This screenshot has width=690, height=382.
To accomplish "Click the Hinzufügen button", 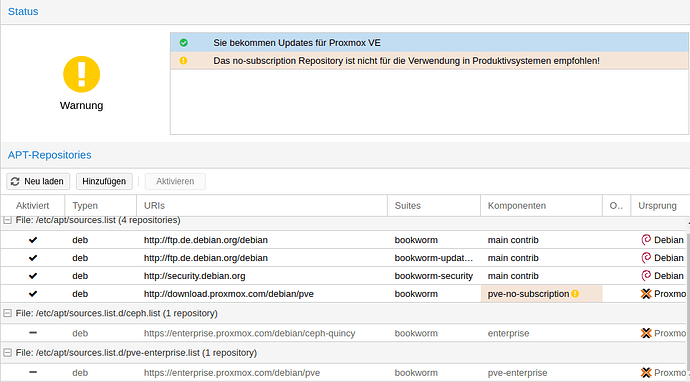I will (x=104, y=181).
